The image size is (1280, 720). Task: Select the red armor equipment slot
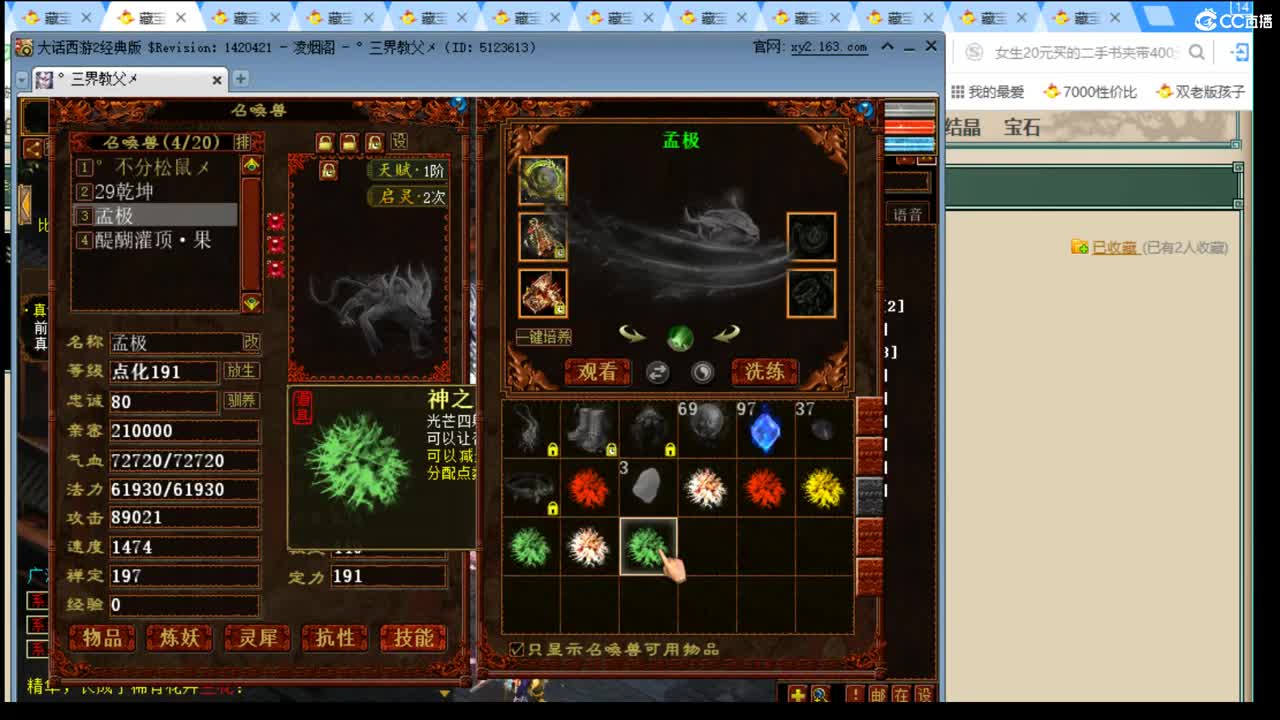coord(543,237)
